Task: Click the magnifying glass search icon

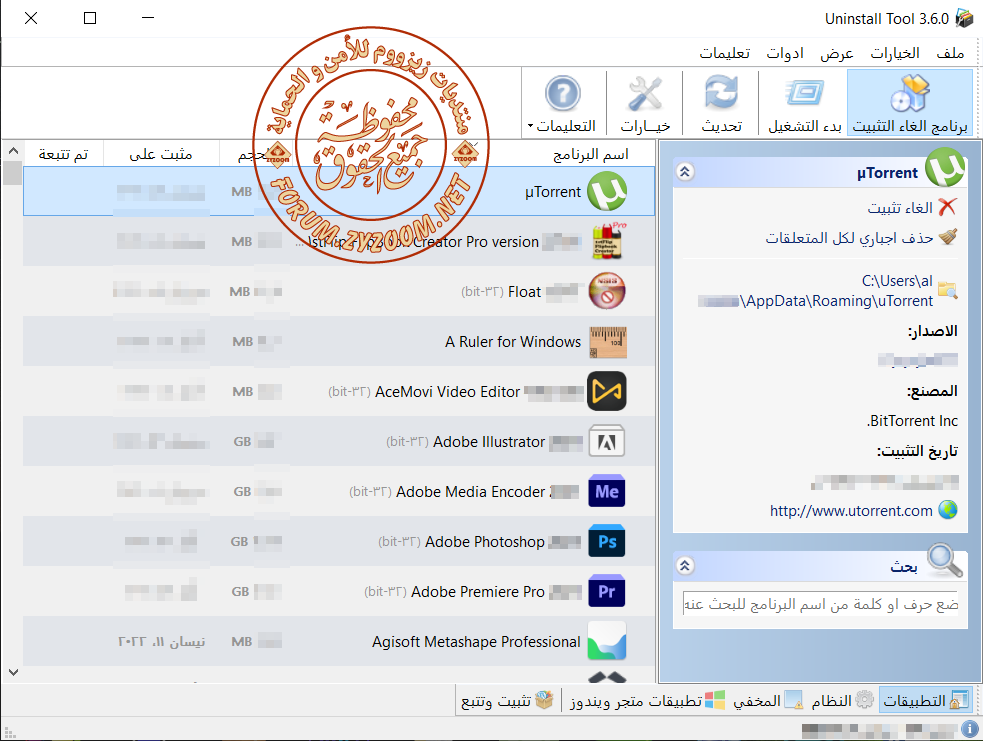Action: pos(945,560)
